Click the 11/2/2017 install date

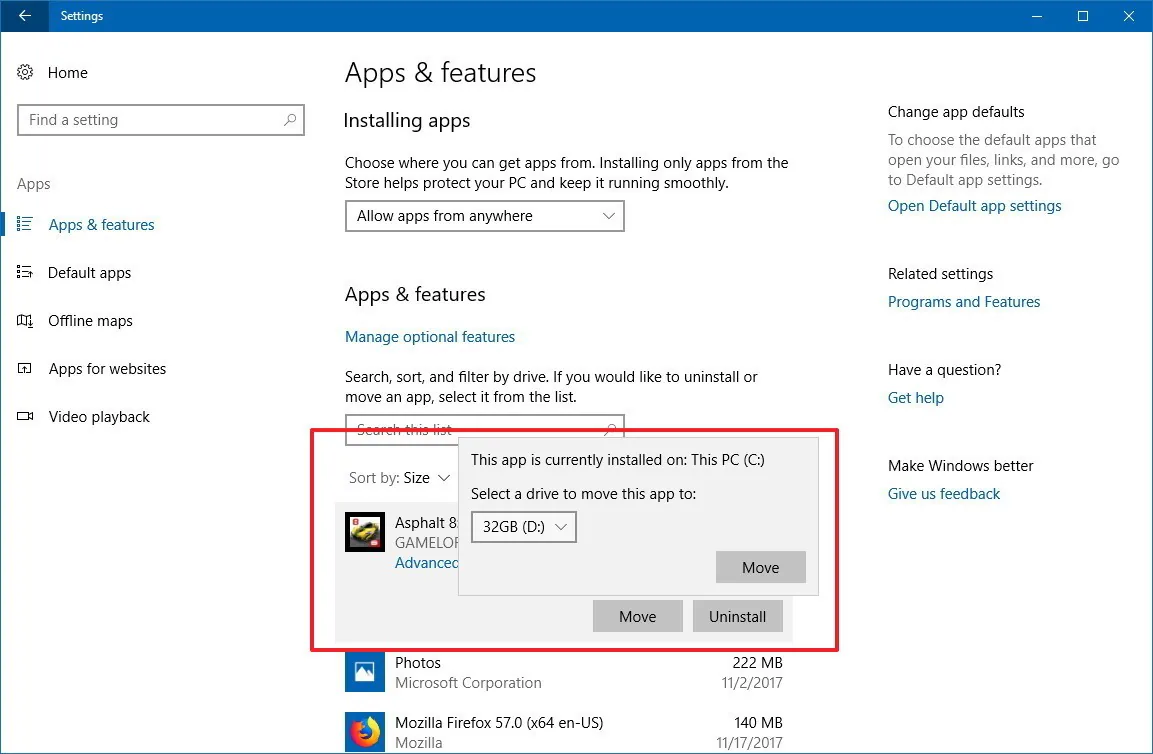click(752, 683)
